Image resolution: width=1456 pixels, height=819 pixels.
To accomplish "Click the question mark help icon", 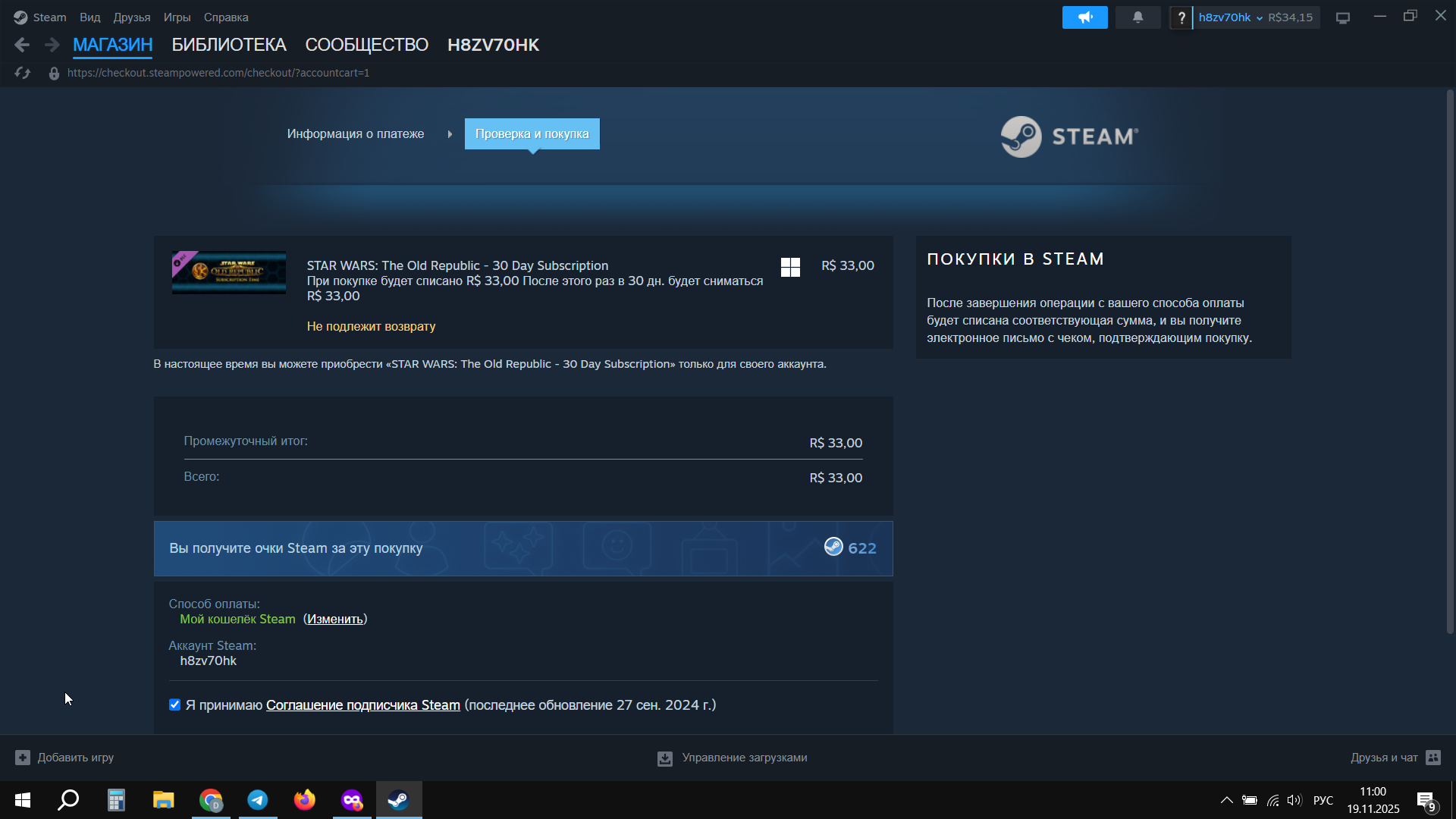I will 1181,17.
